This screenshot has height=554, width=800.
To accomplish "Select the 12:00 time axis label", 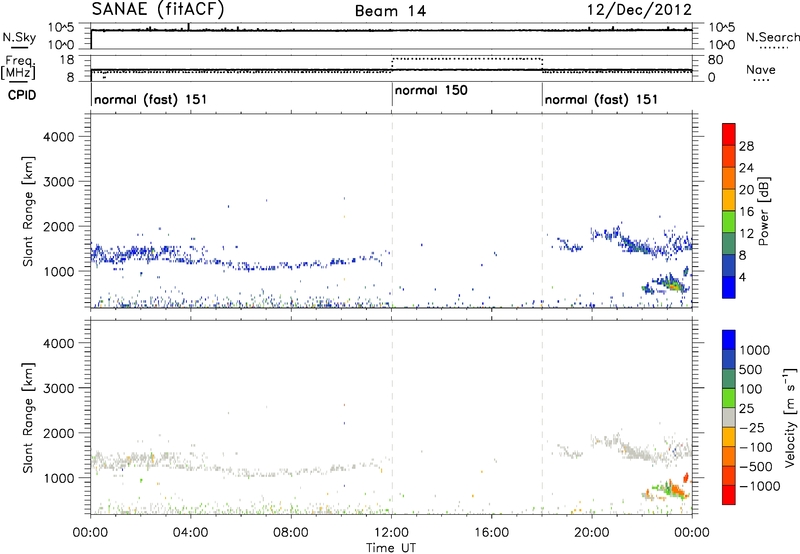I will pos(391,533).
